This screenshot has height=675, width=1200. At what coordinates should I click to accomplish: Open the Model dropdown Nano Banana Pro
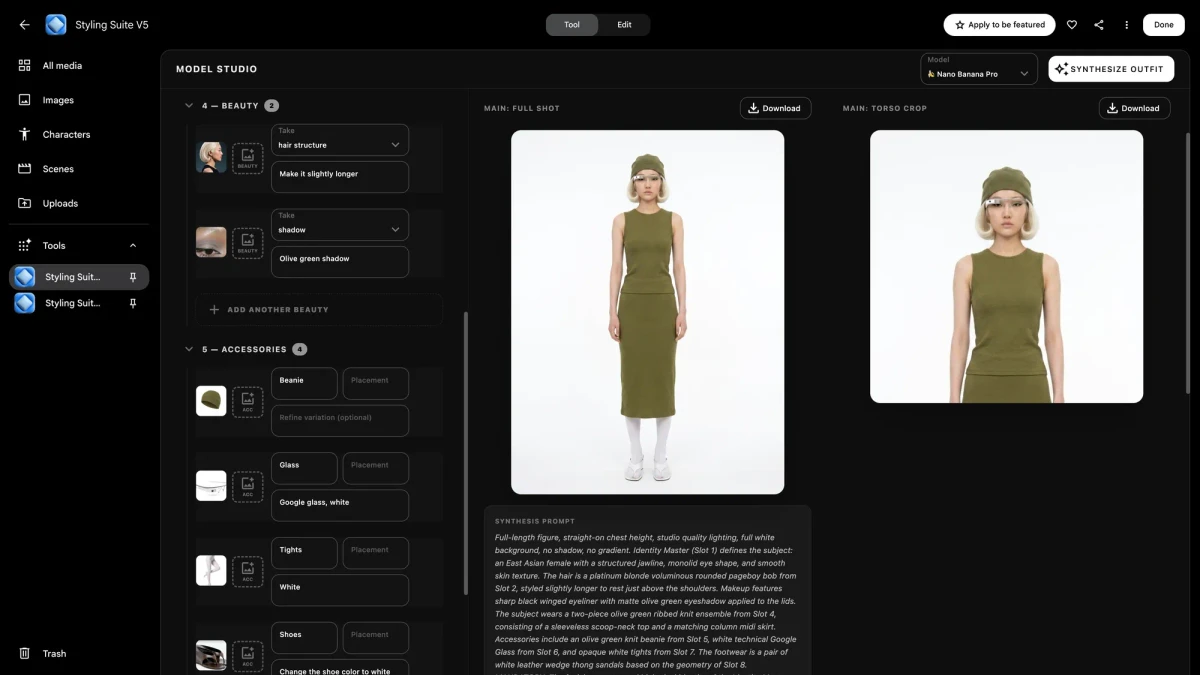(979, 69)
